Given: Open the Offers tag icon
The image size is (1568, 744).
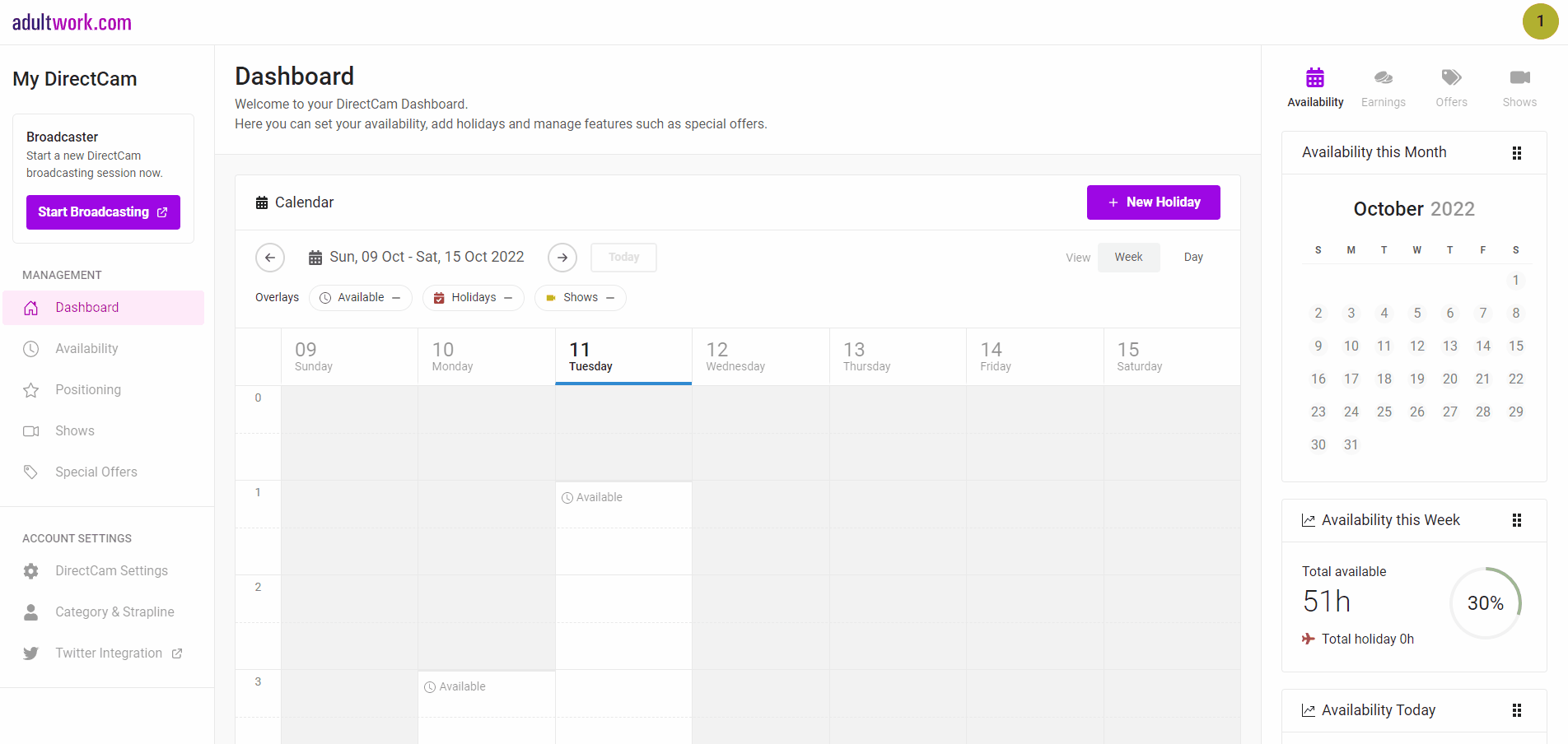Looking at the screenshot, I should 1451,78.
